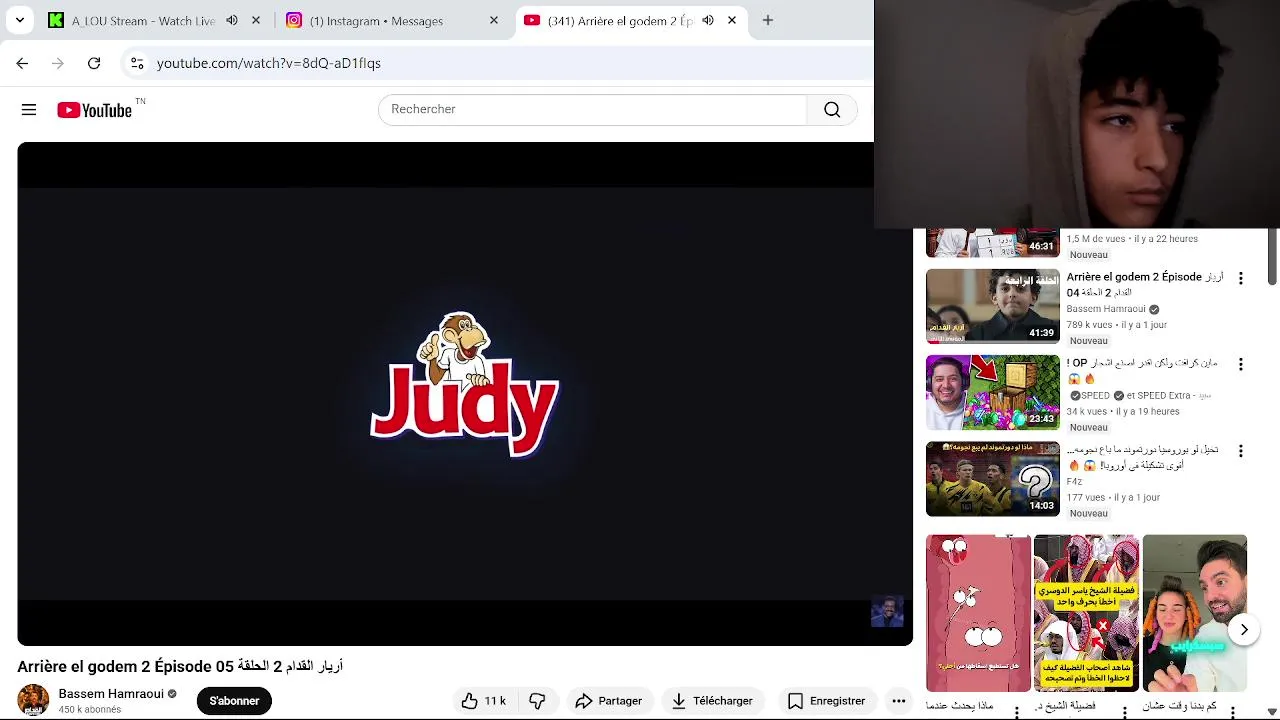Click video title Arrière el godem 2 Épisode 05
This screenshot has height=720, width=1280.
tap(180, 666)
